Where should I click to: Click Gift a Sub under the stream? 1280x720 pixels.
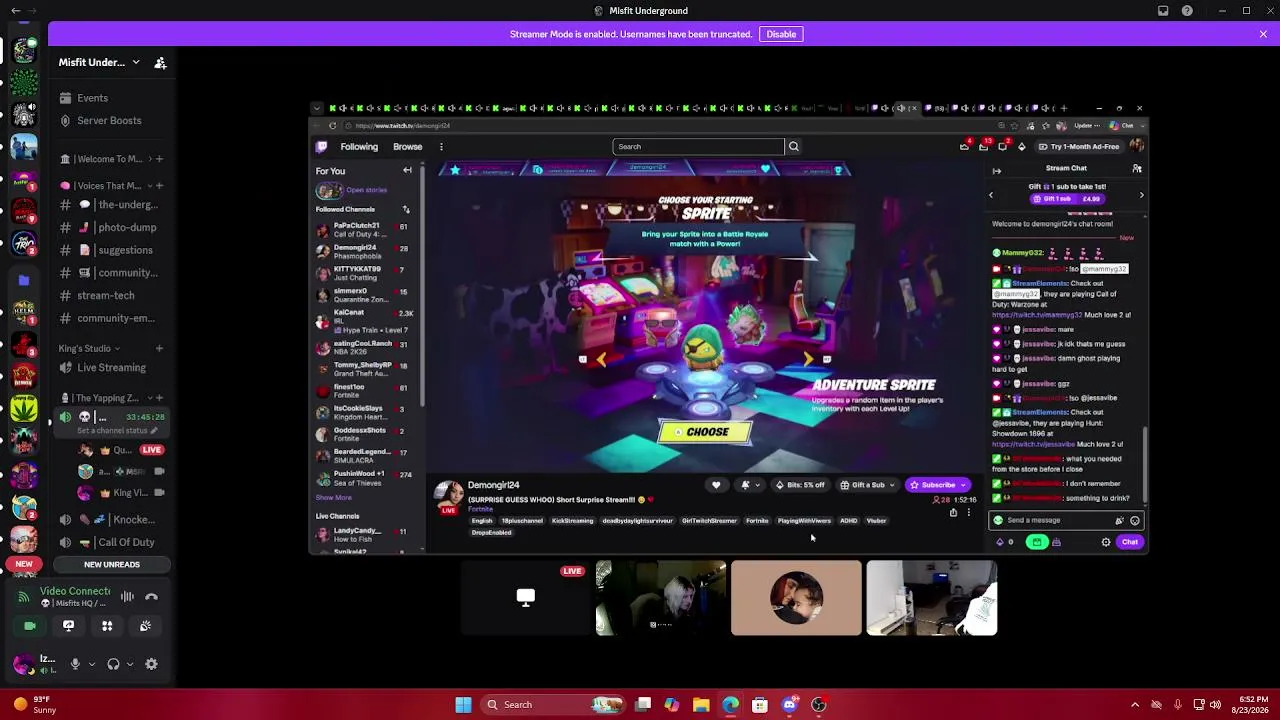click(868, 485)
